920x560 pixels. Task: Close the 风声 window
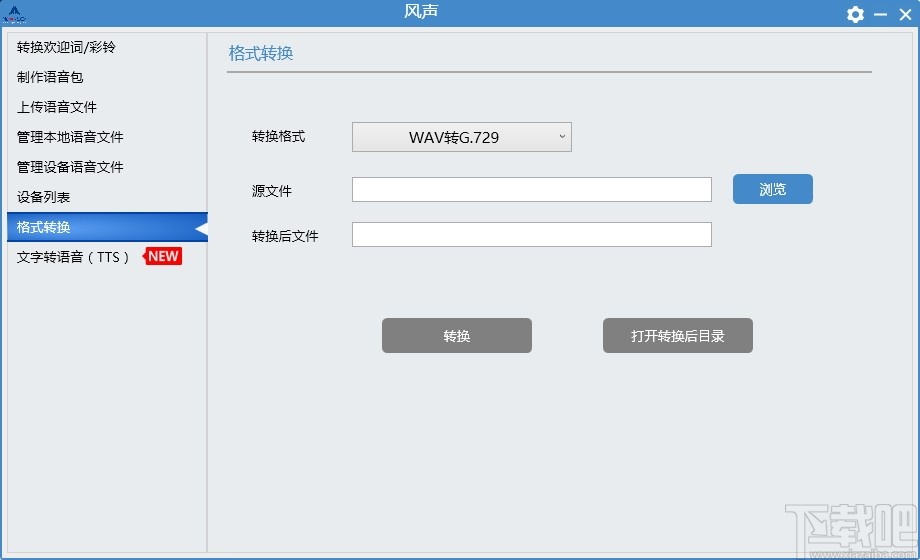pos(905,15)
